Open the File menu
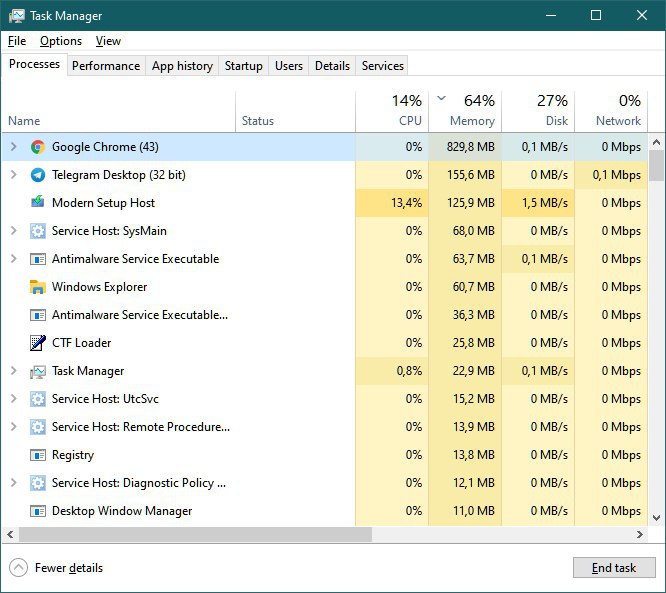The width and height of the screenshot is (666, 593). pos(17,41)
